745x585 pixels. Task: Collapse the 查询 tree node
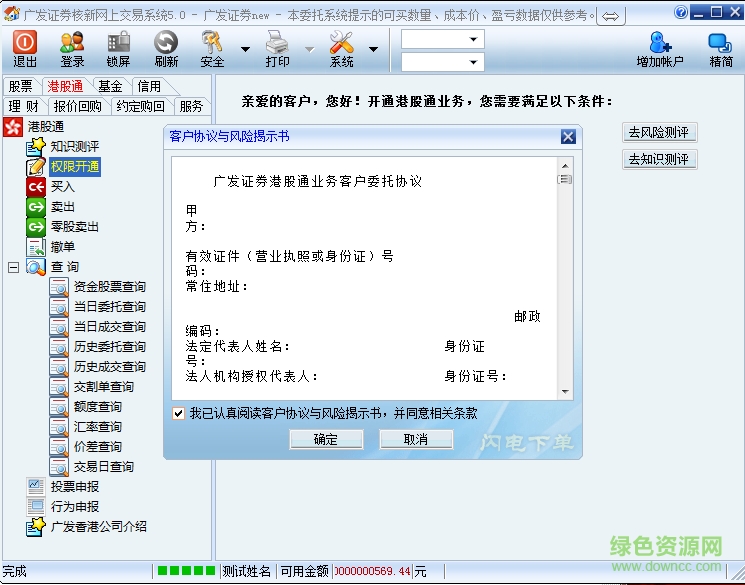(13, 267)
